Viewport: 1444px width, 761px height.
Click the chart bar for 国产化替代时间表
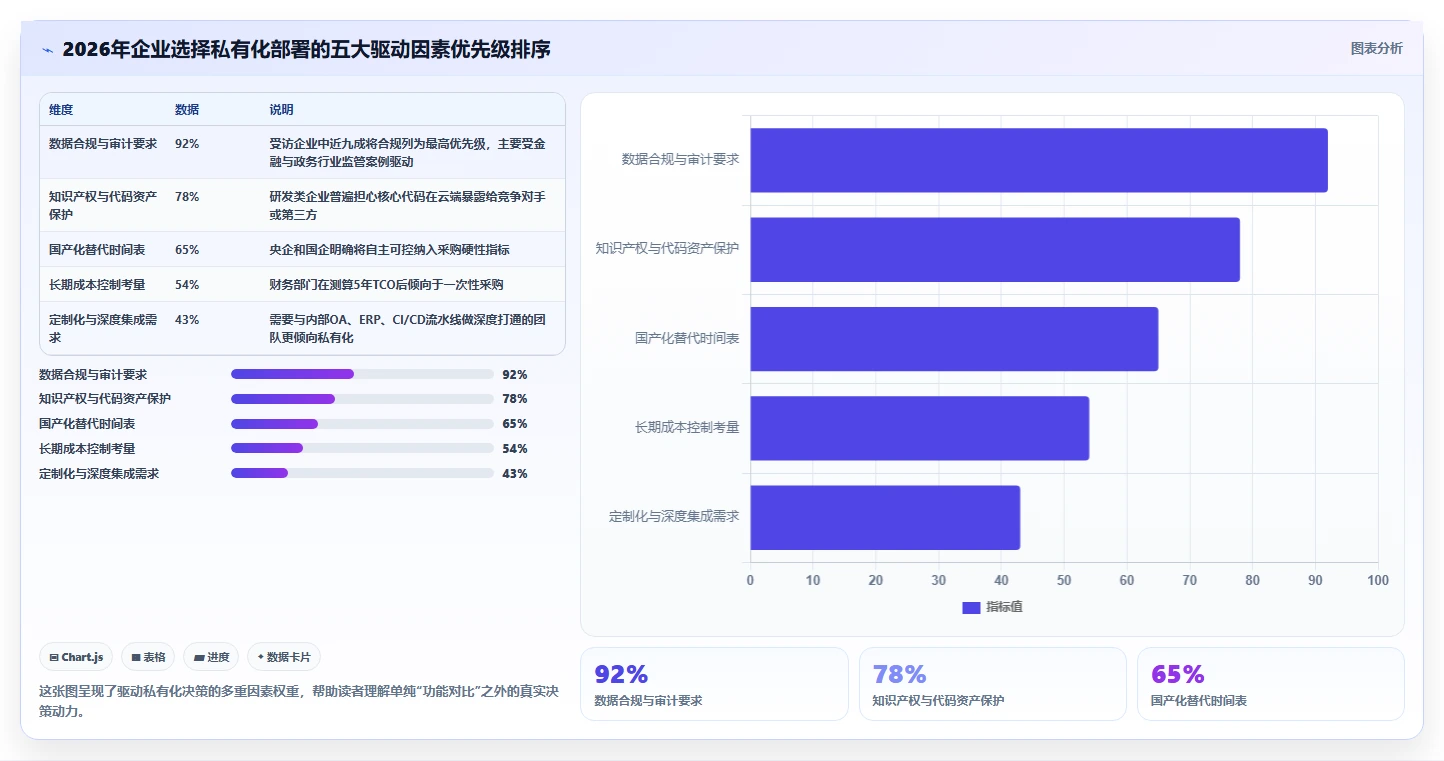point(954,339)
